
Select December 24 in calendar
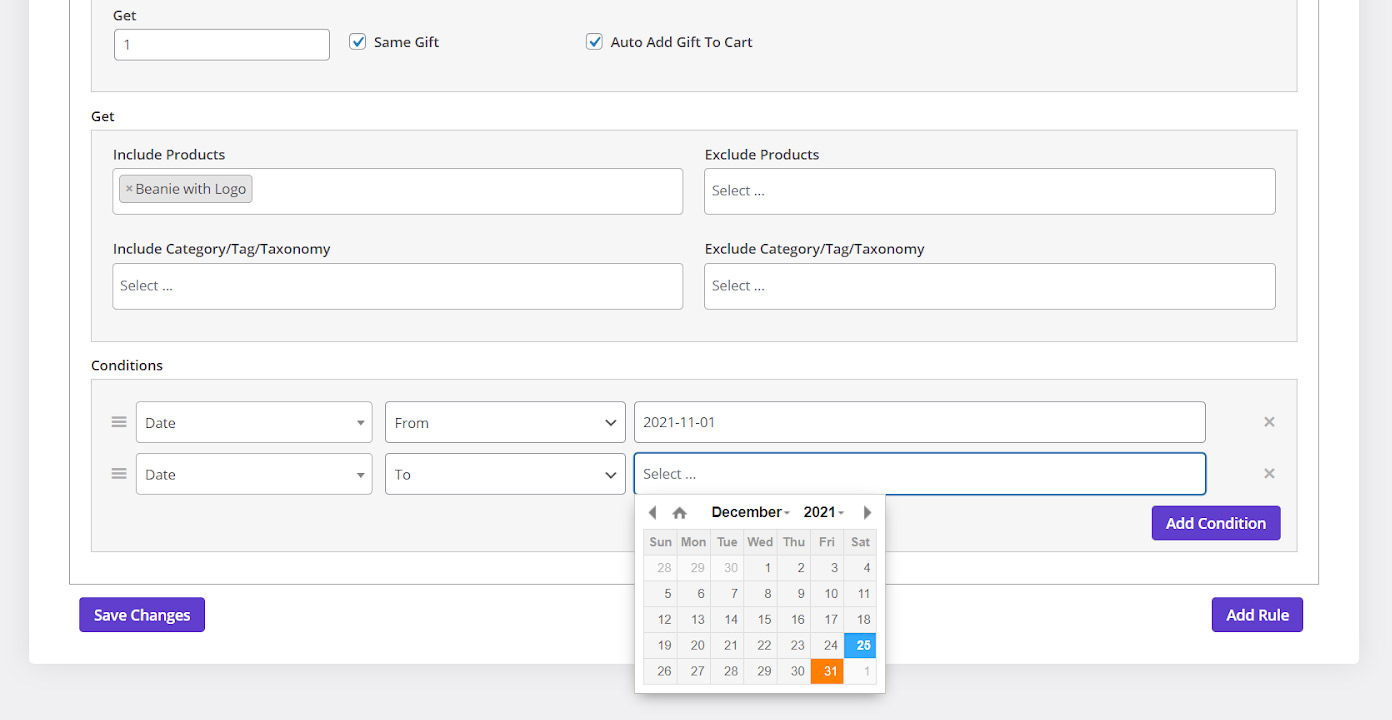coord(827,645)
